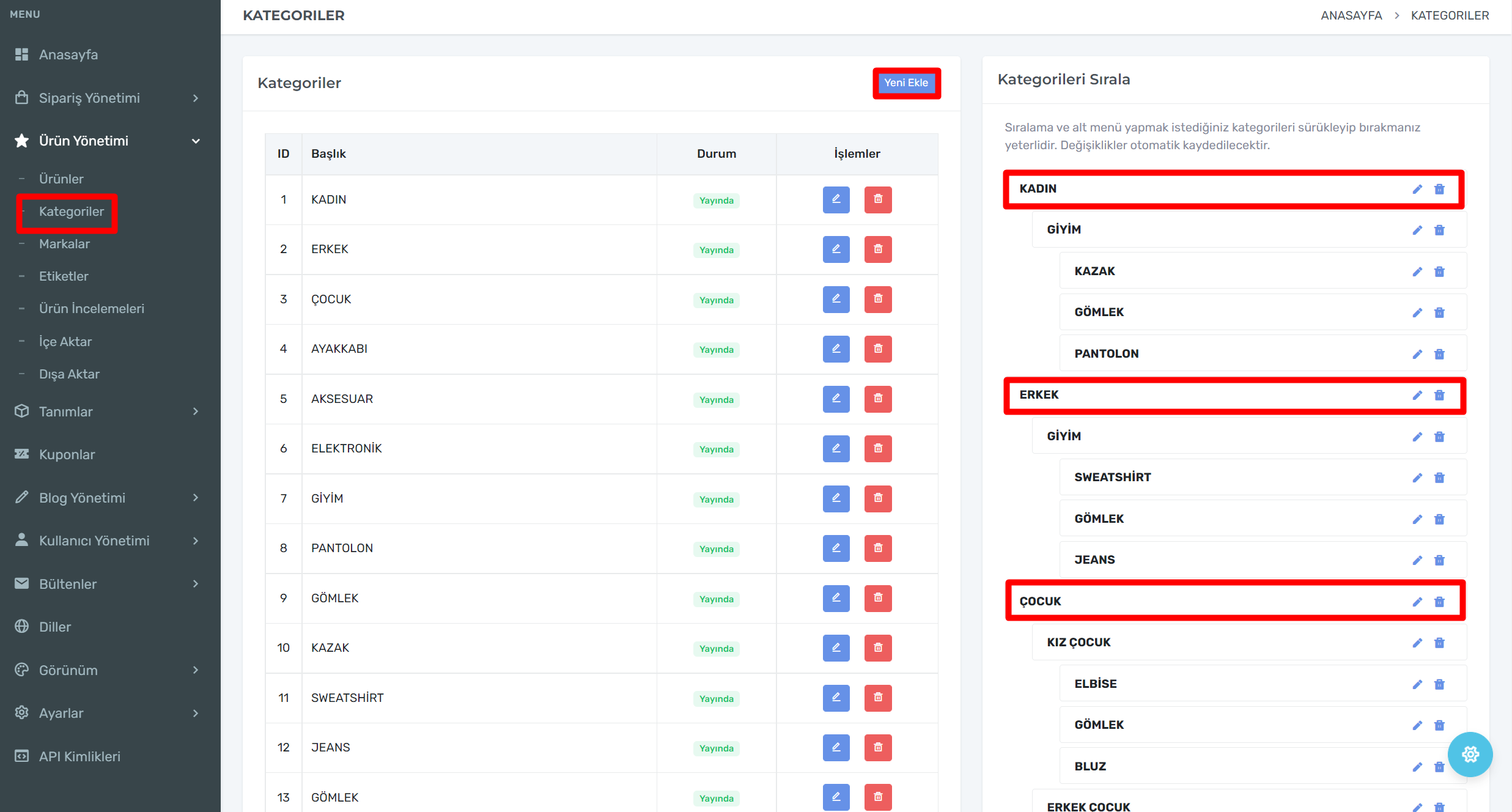Image resolution: width=1512 pixels, height=812 pixels.
Task: Click trash icon beside PANTOLON in sort list
Action: pos(1439,354)
